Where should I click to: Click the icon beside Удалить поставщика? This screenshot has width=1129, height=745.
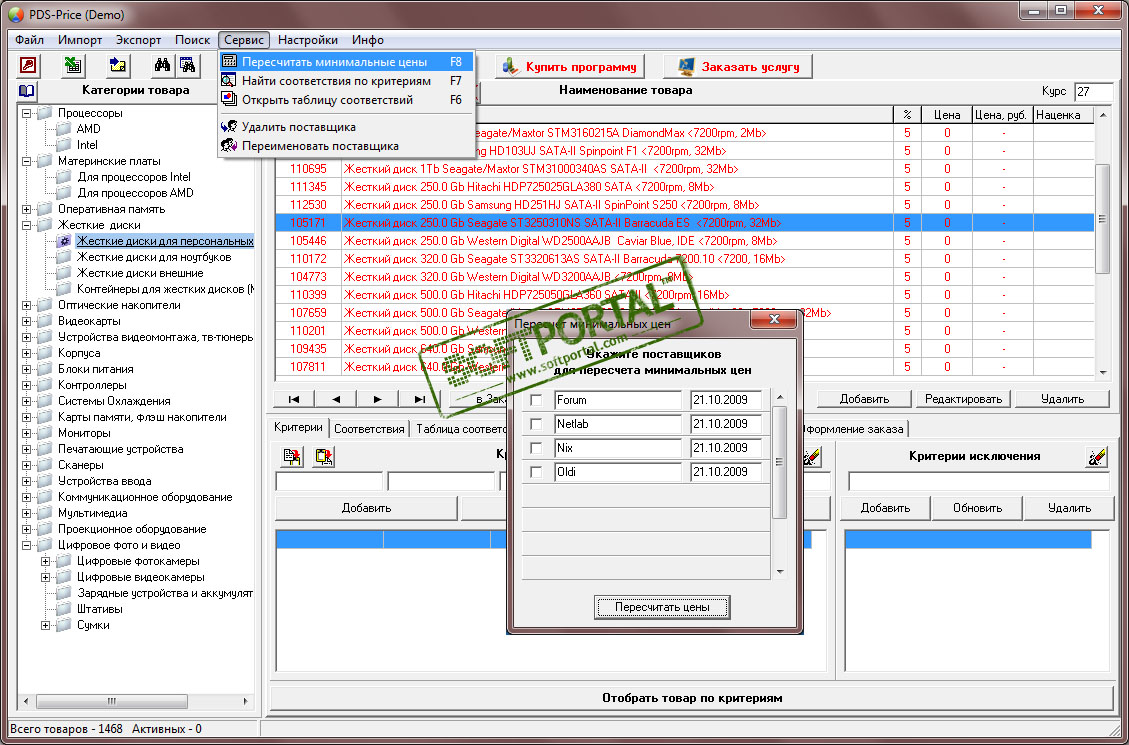coord(229,127)
